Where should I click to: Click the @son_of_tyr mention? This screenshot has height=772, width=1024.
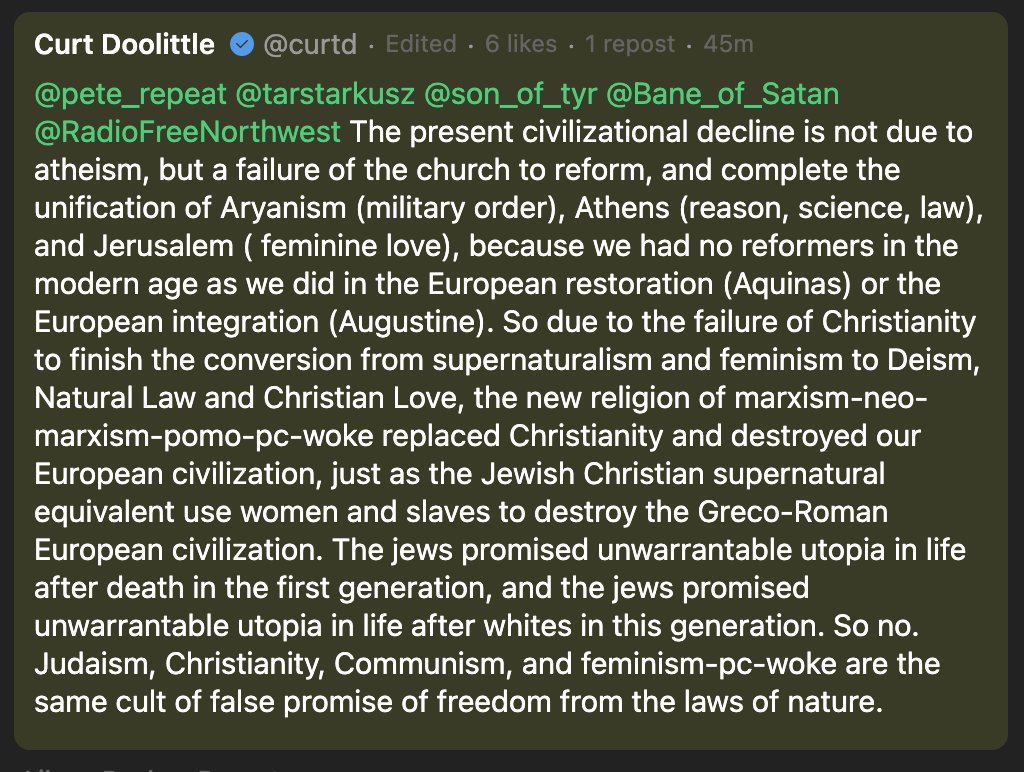(510, 95)
